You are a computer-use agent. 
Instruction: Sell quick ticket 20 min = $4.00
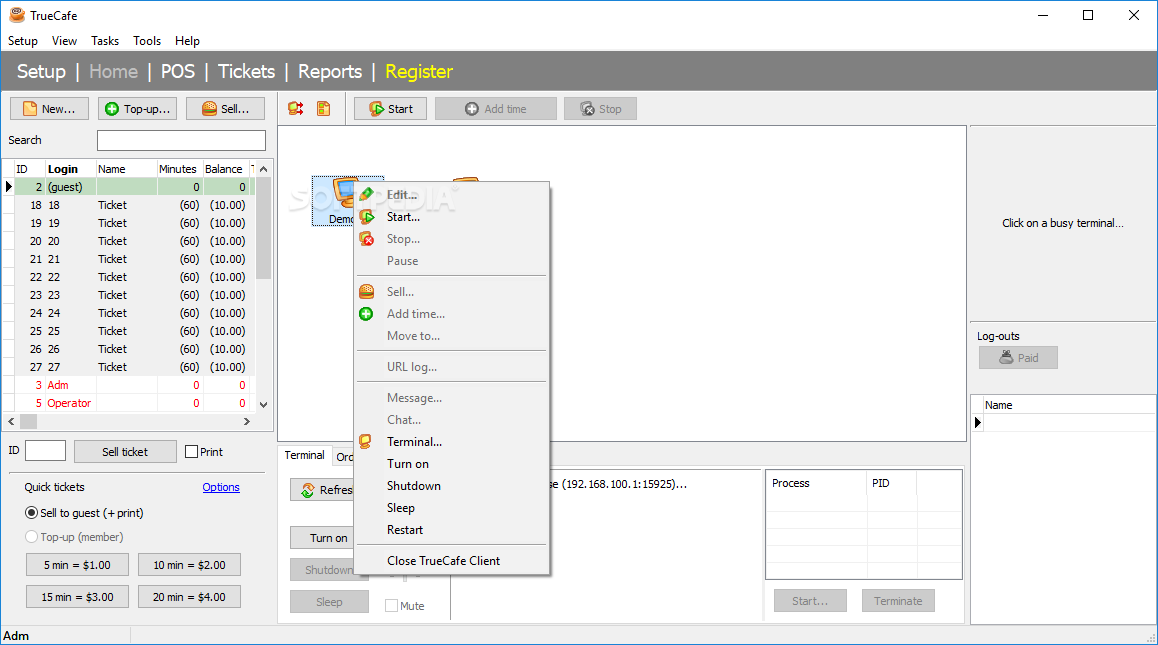(189, 597)
